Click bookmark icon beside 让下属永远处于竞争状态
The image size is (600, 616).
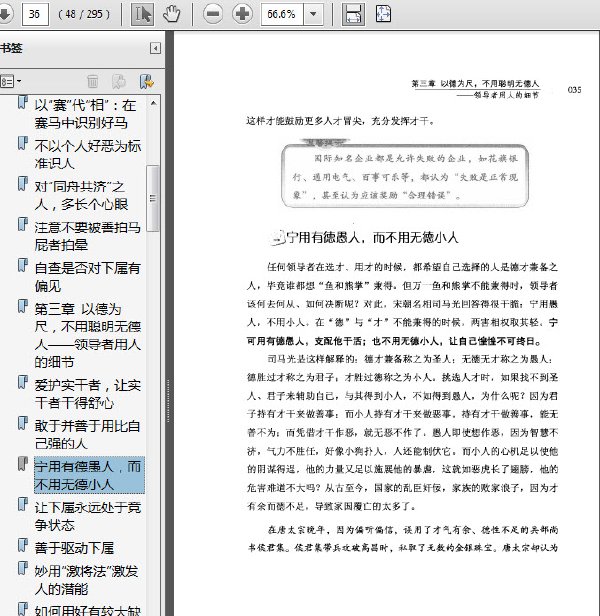pos(23,504)
